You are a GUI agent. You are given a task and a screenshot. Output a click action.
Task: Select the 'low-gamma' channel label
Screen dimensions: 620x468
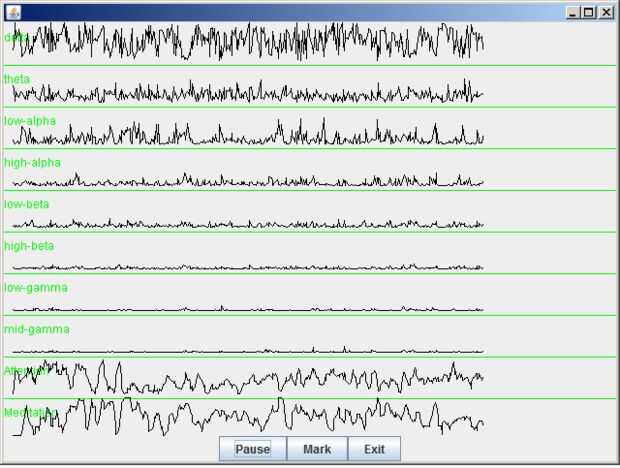(36, 288)
